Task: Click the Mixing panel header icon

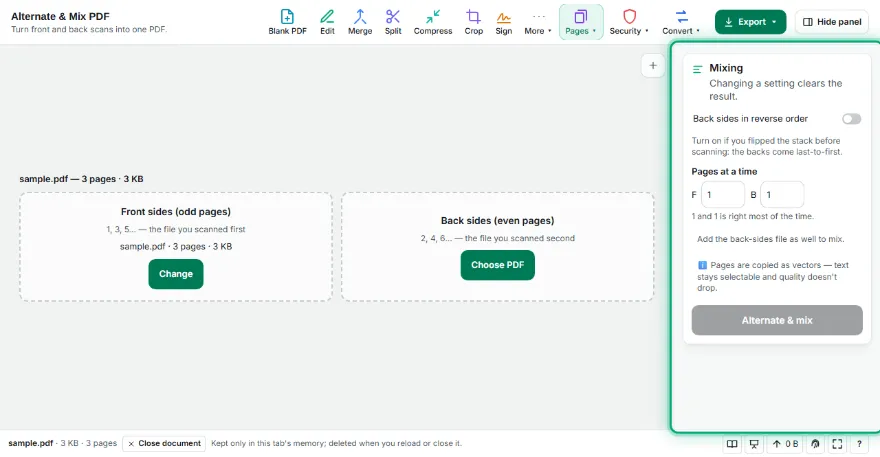Action: coord(698,69)
